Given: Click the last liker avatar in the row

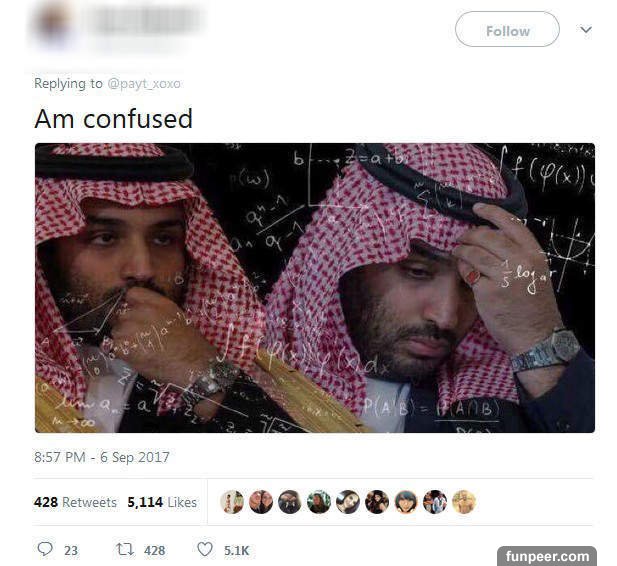Looking at the screenshot, I should pos(464,502).
